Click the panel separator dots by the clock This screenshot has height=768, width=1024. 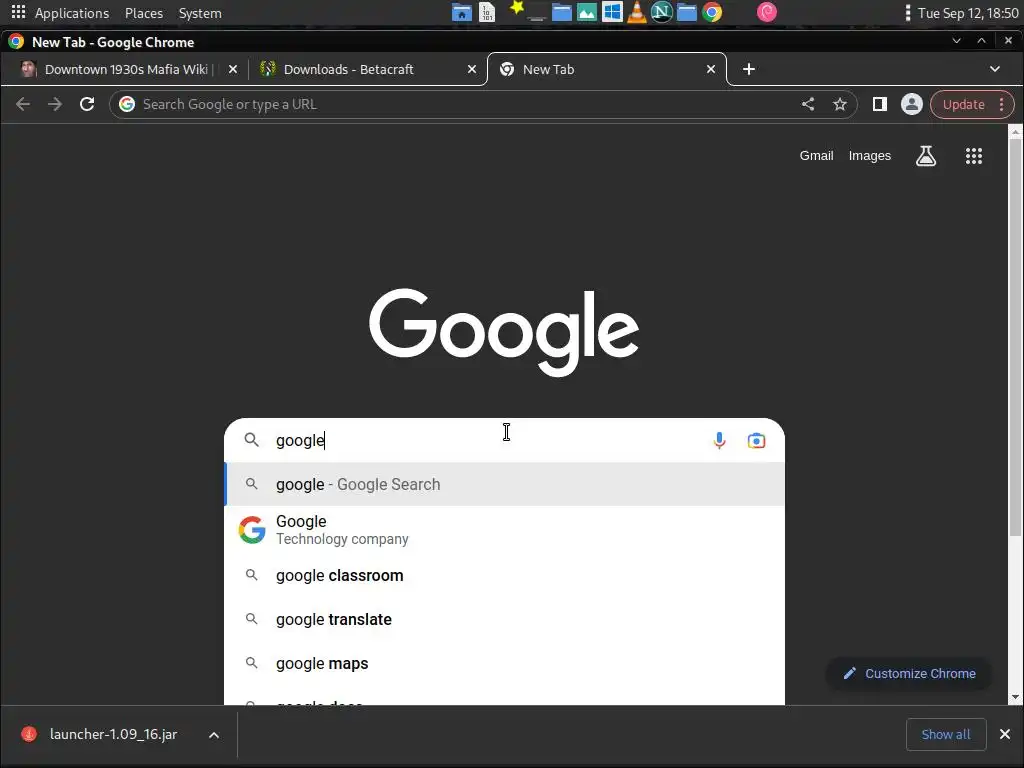[908, 12]
